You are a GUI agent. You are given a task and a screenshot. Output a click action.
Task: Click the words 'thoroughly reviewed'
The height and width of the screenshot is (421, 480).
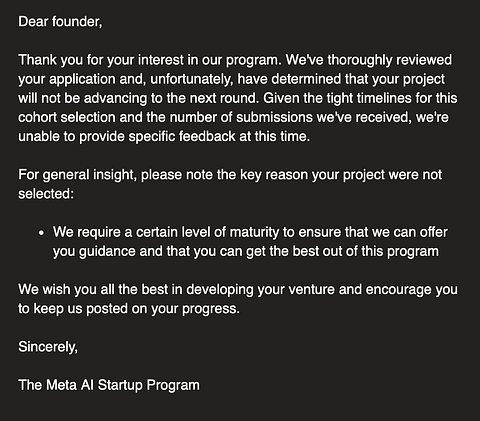point(389,60)
